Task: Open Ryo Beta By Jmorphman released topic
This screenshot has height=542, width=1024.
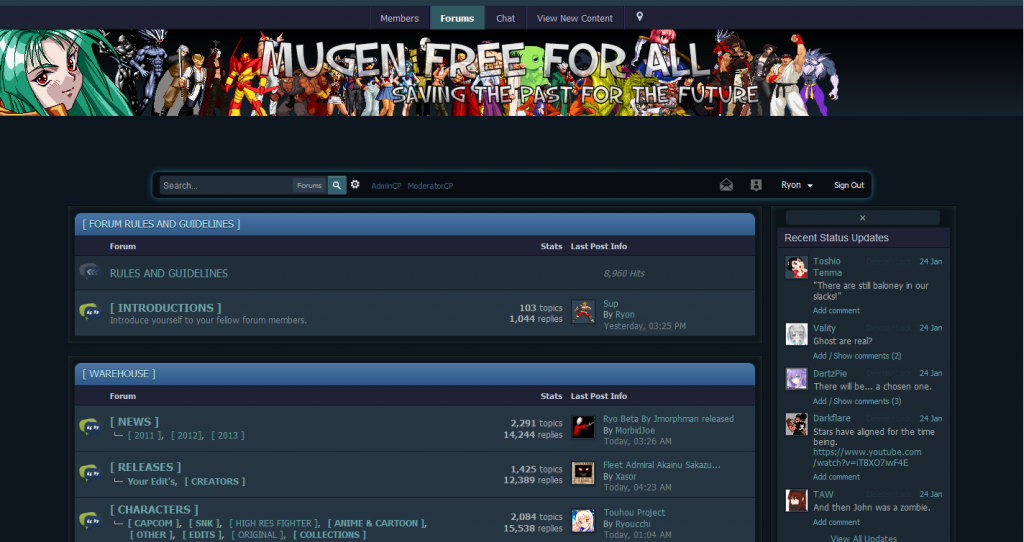Action: [669, 419]
